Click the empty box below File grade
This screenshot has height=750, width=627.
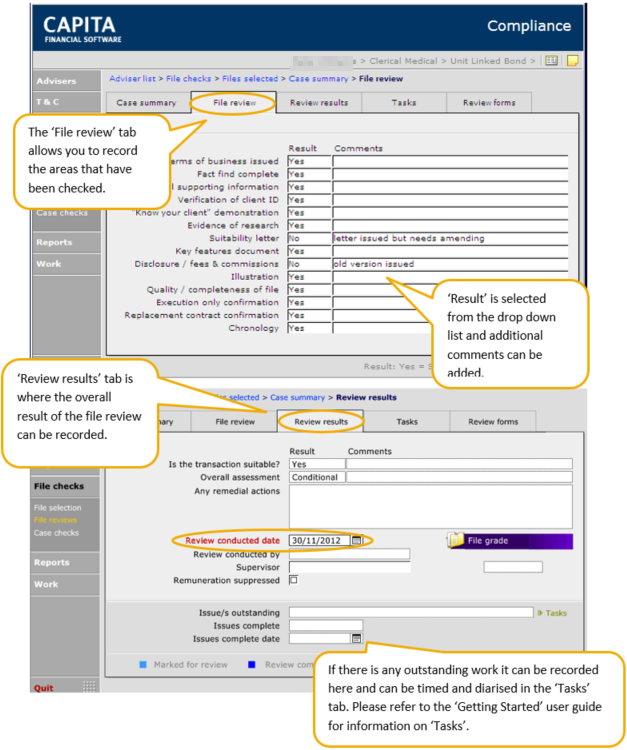click(x=513, y=567)
